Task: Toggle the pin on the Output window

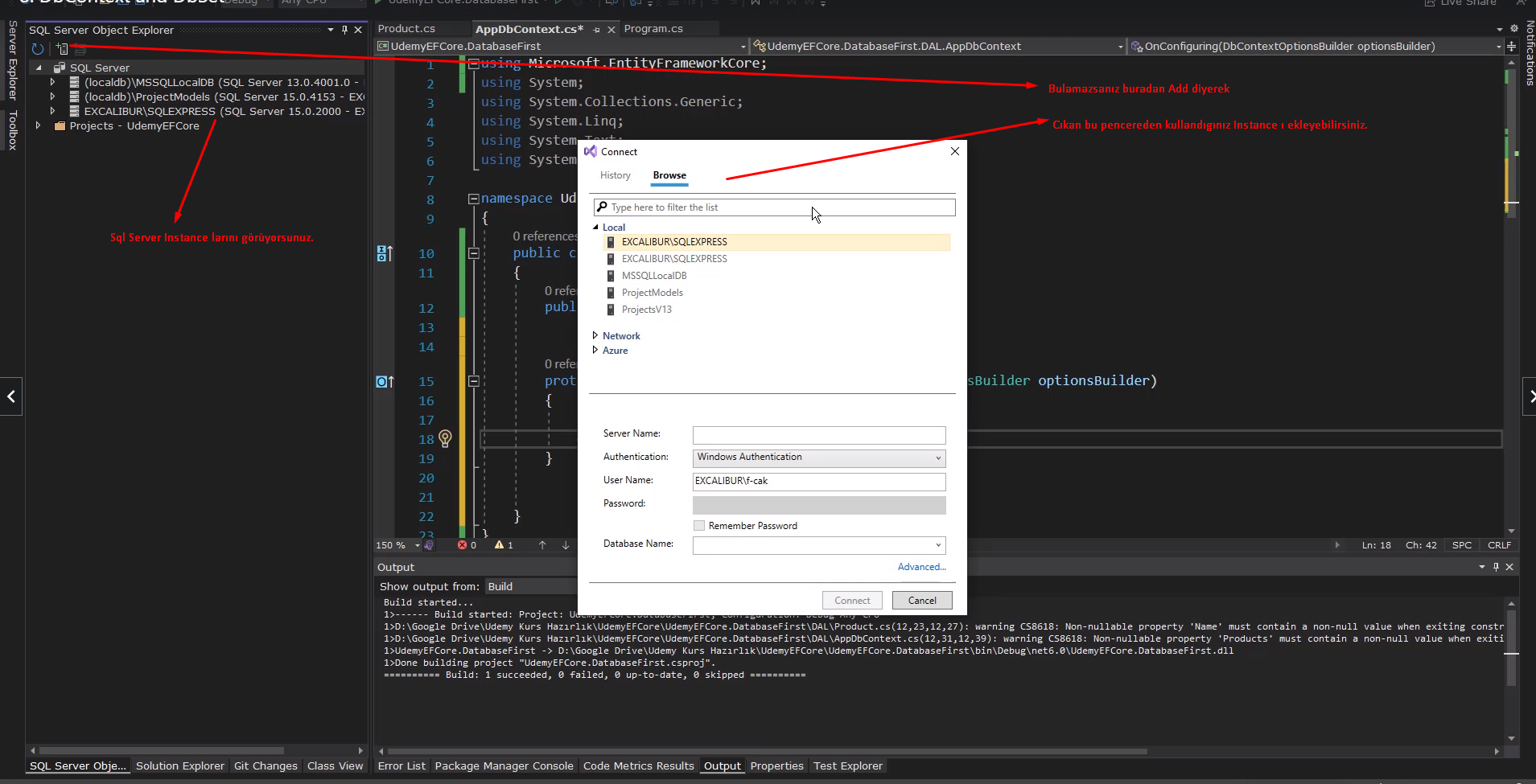Action: coord(1495,566)
